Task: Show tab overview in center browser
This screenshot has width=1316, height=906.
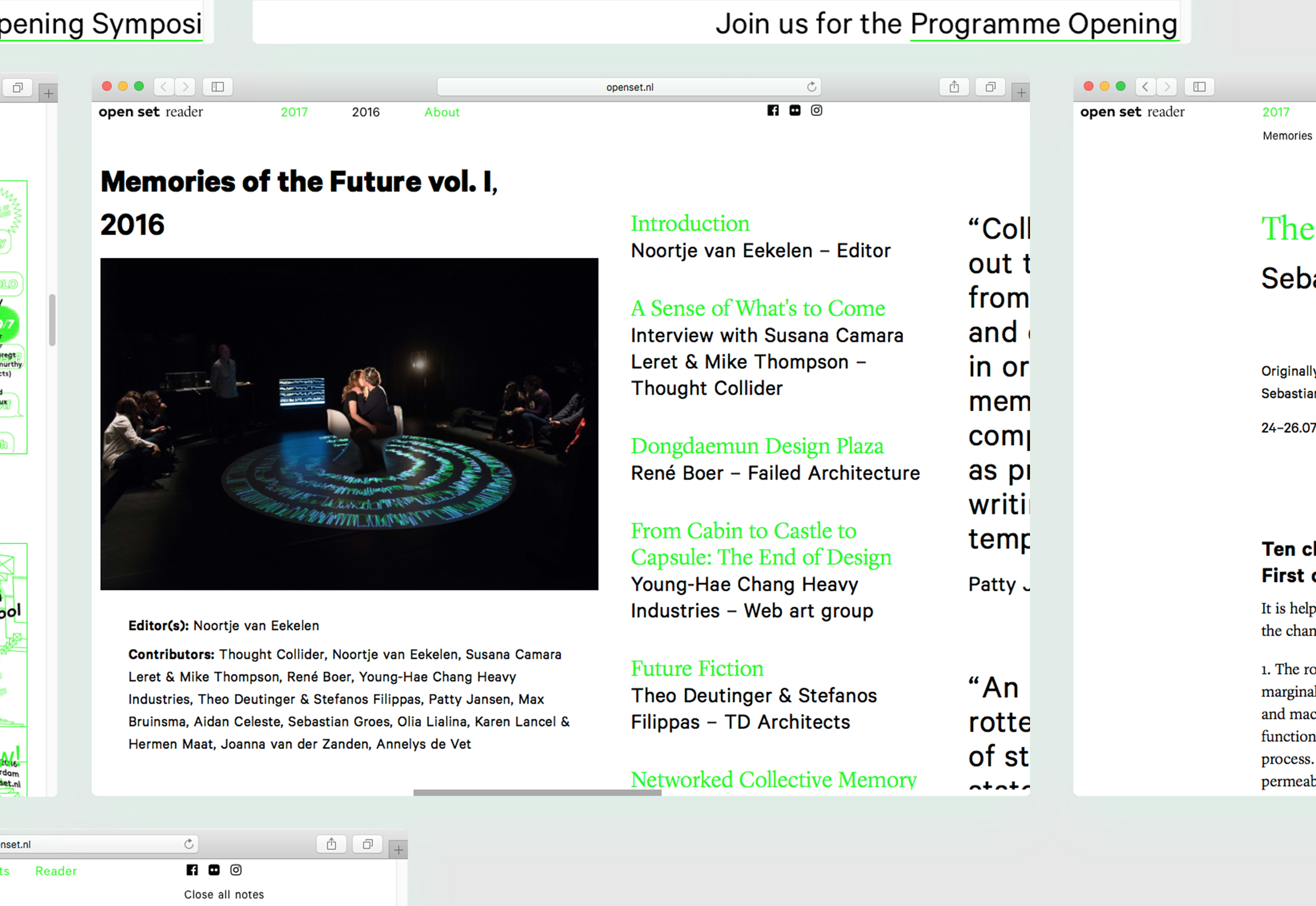Action: (990, 87)
